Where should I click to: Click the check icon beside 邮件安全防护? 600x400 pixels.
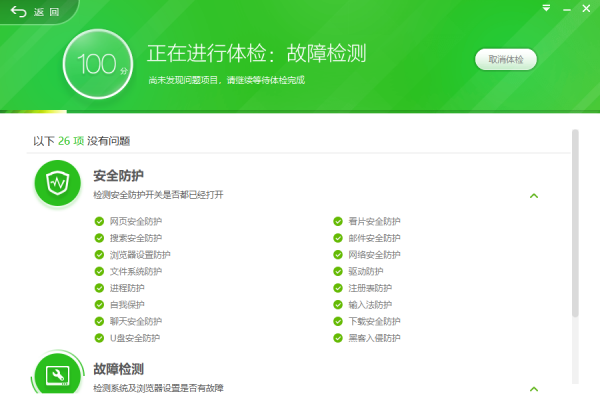(x=338, y=238)
